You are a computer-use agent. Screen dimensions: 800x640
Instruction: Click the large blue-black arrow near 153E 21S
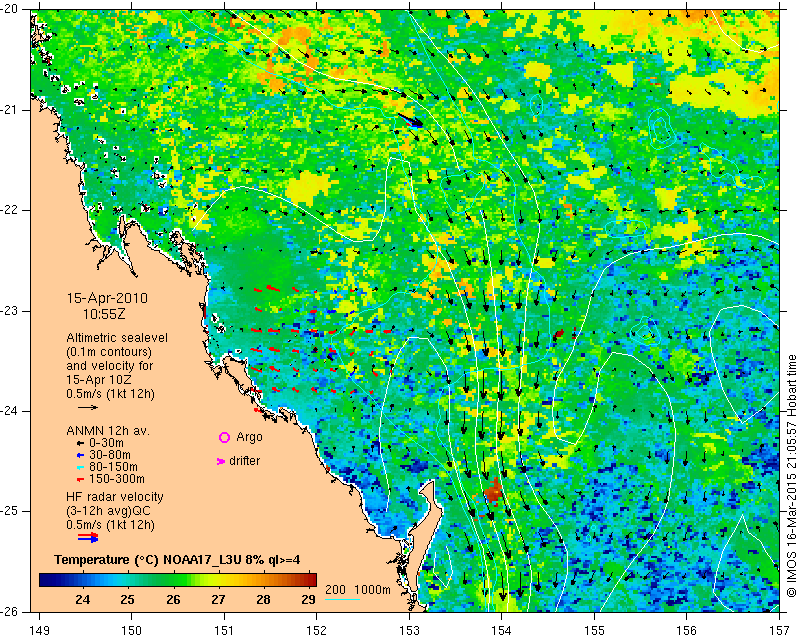pyautogui.click(x=411, y=120)
